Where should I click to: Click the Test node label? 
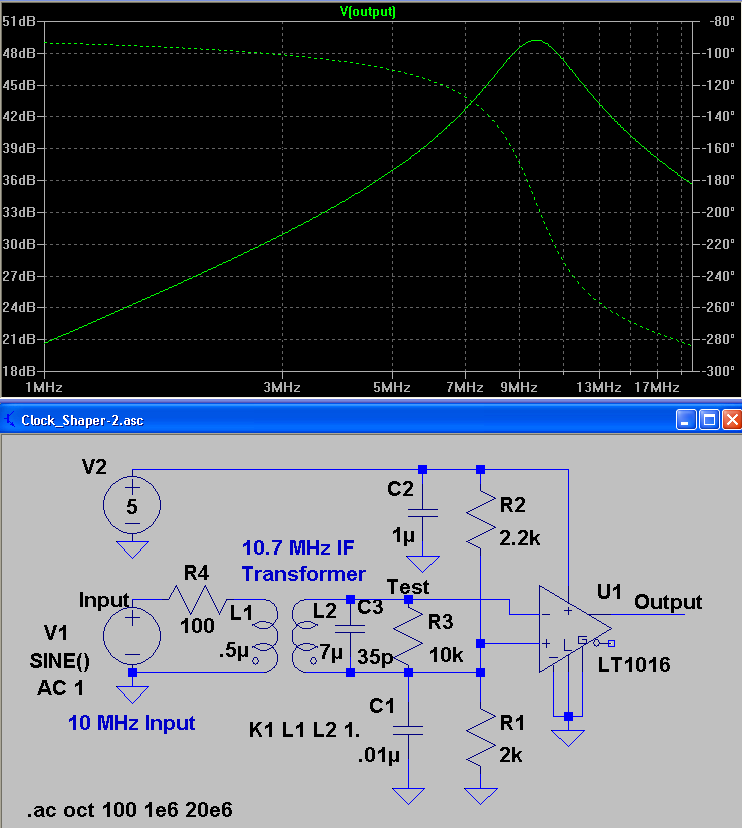[x=407, y=588]
